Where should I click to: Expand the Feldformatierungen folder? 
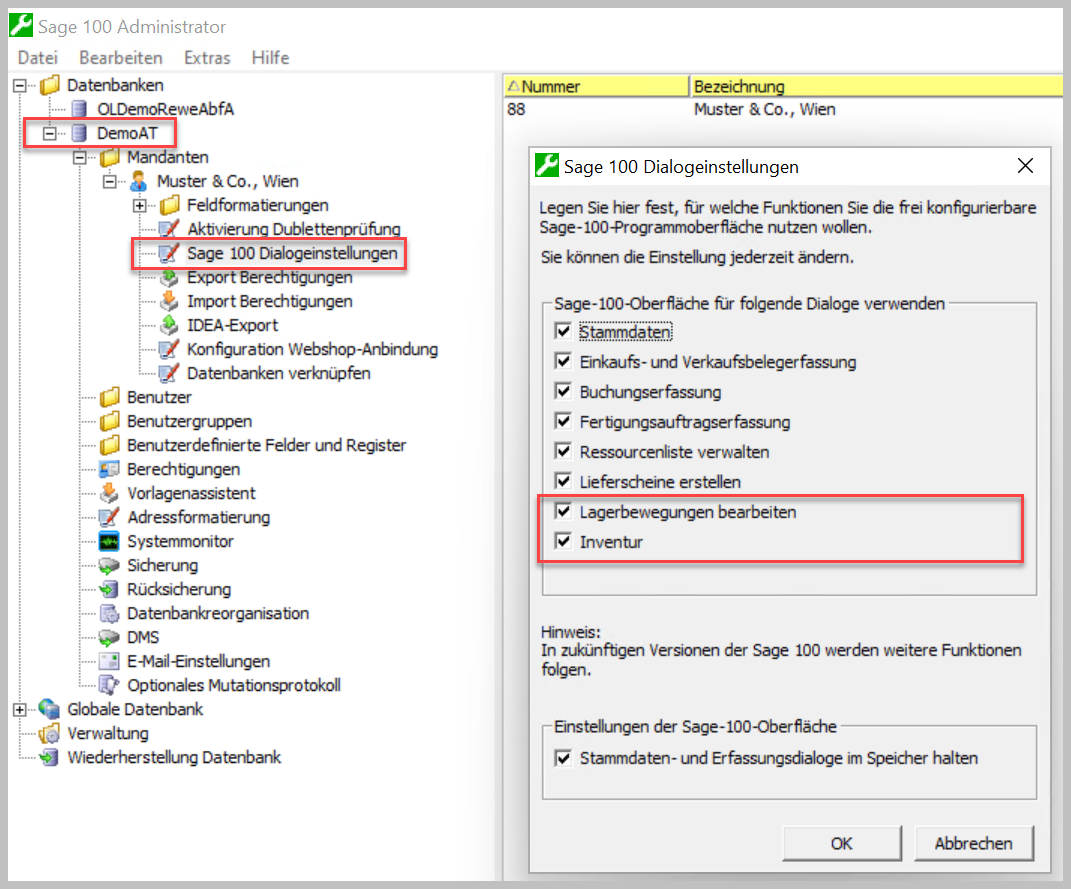pos(139,205)
